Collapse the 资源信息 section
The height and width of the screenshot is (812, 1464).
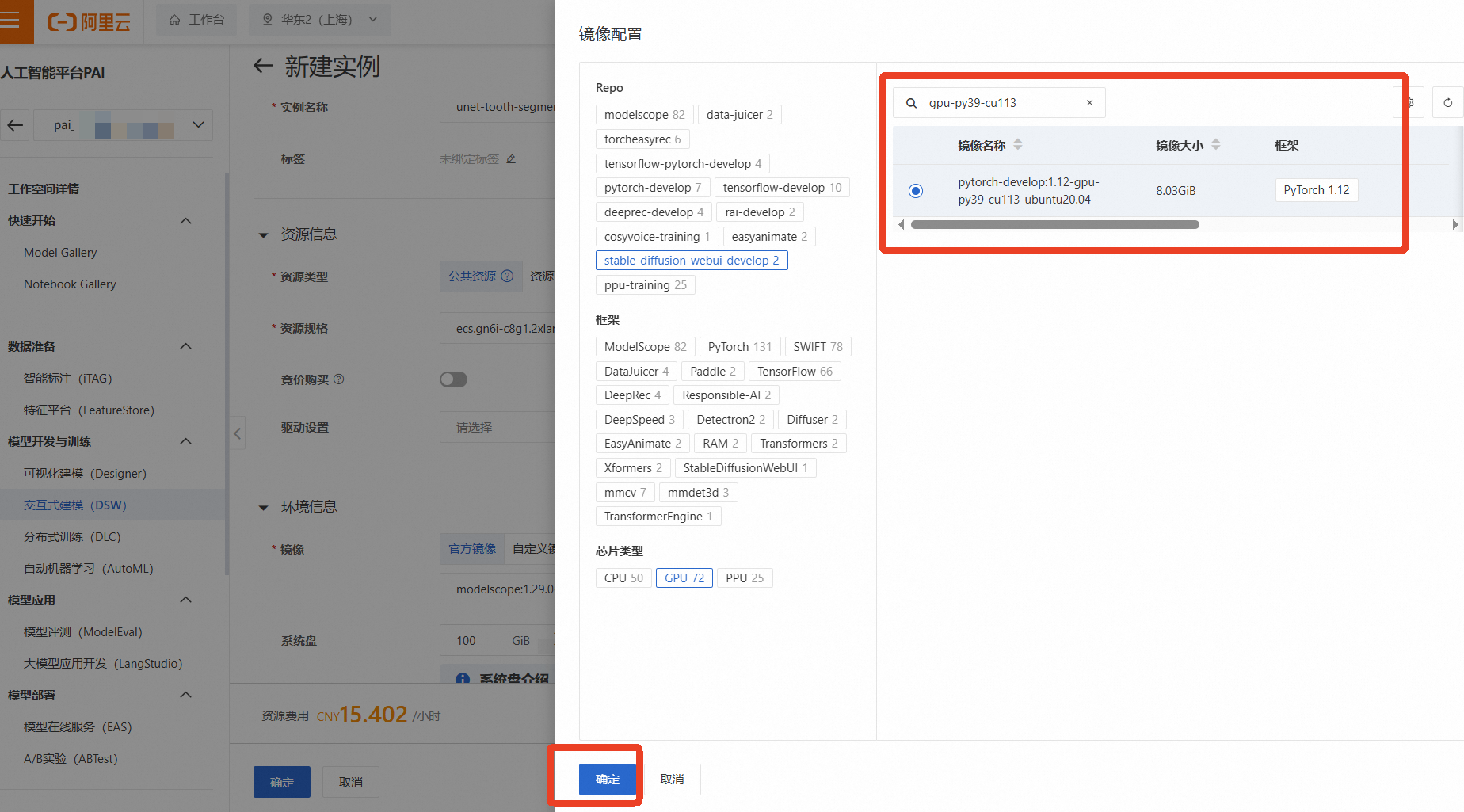click(264, 235)
